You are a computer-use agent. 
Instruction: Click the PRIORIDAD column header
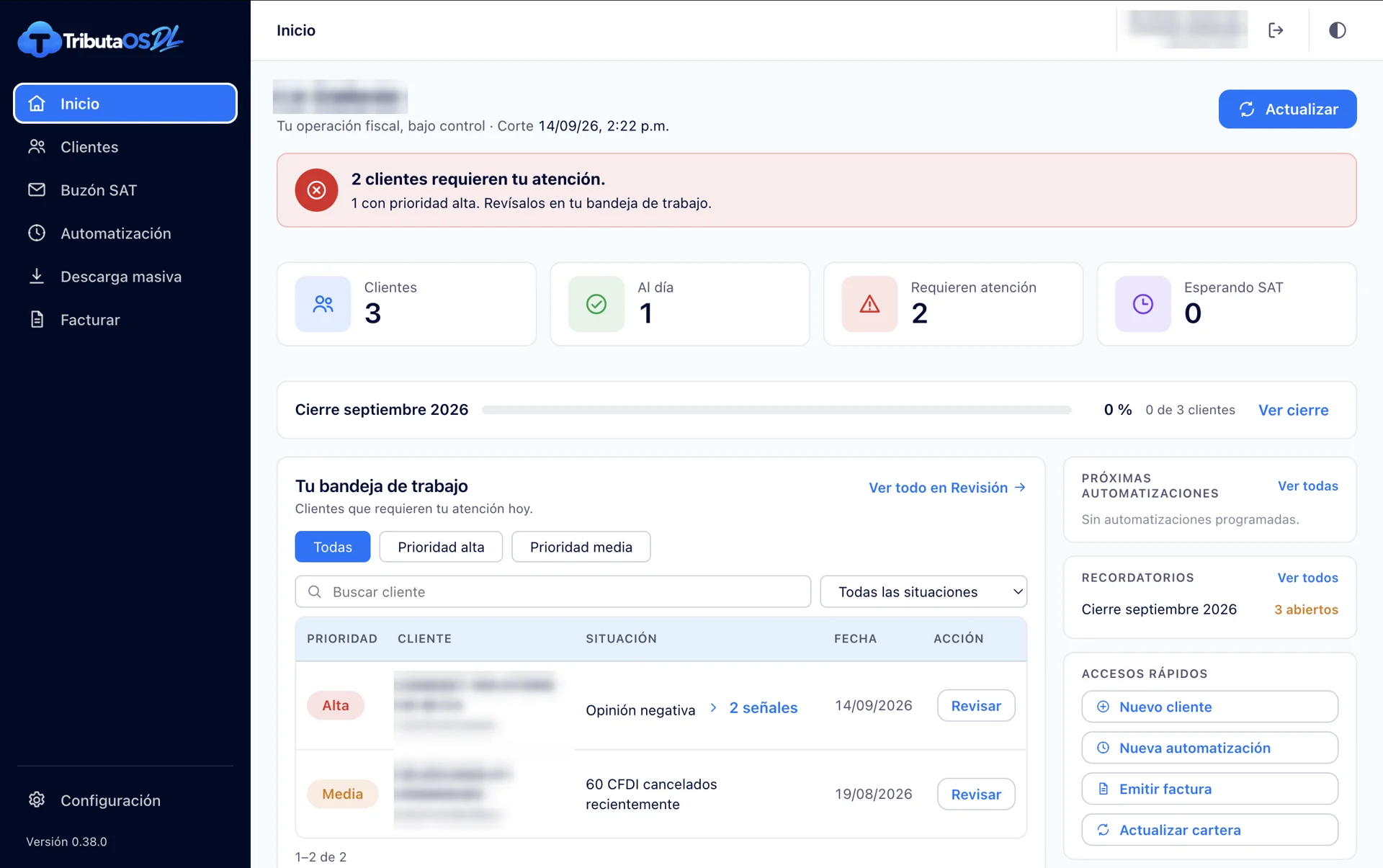click(342, 639)
